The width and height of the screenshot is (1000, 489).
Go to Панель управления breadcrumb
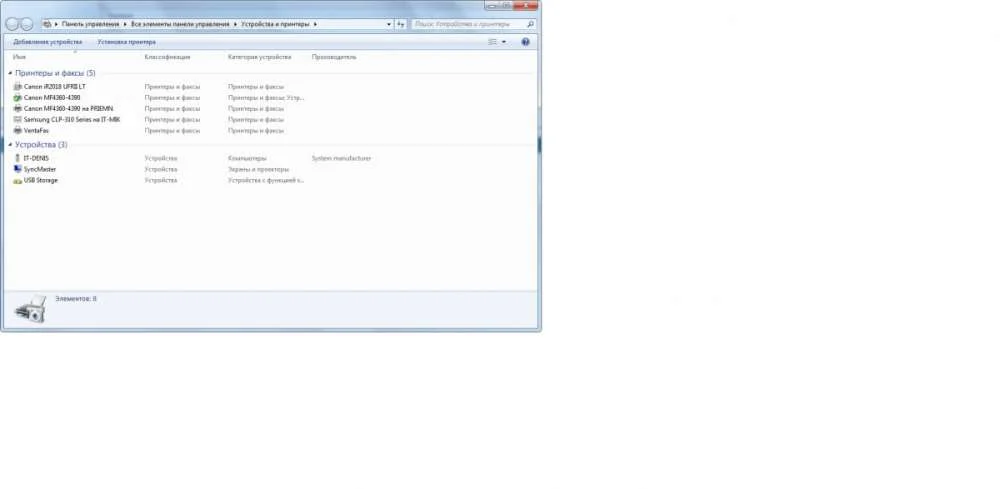(x=91, y=24)
